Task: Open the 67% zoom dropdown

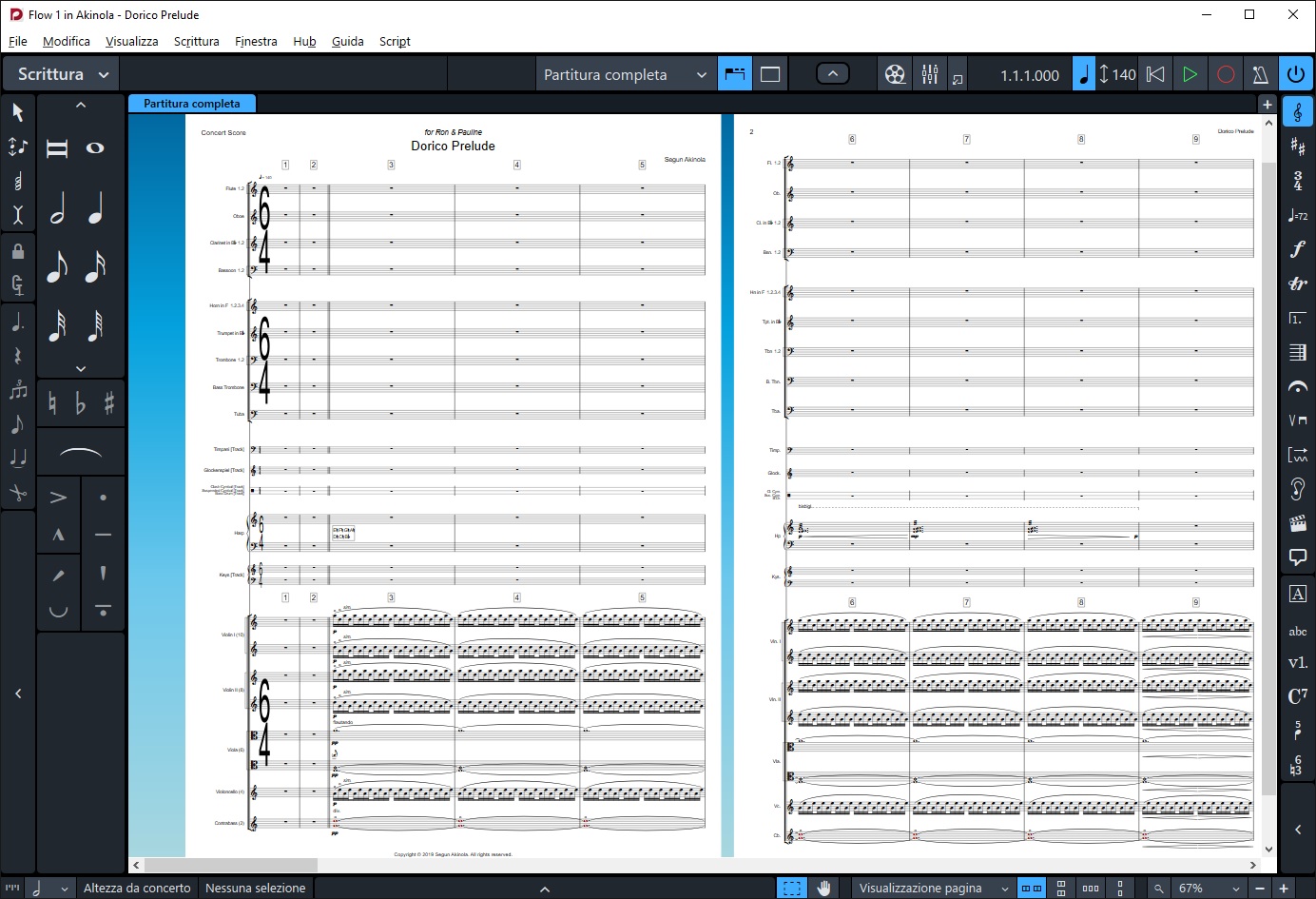Action: (x=1209, y=888)
